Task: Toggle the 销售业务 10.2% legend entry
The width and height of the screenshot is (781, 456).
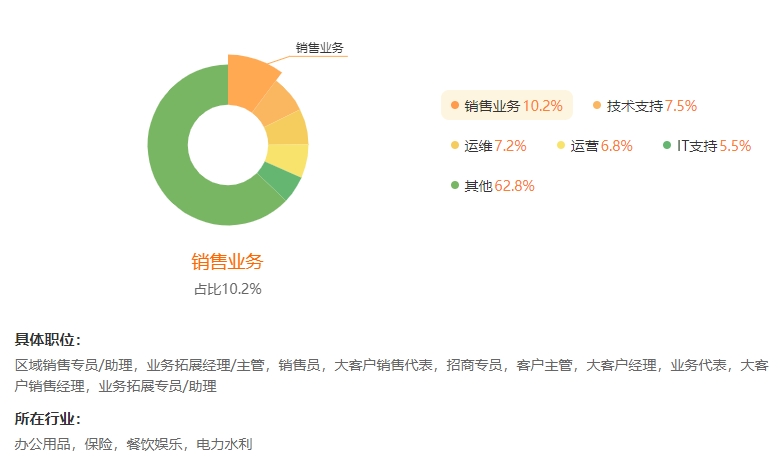Action: 512,105
